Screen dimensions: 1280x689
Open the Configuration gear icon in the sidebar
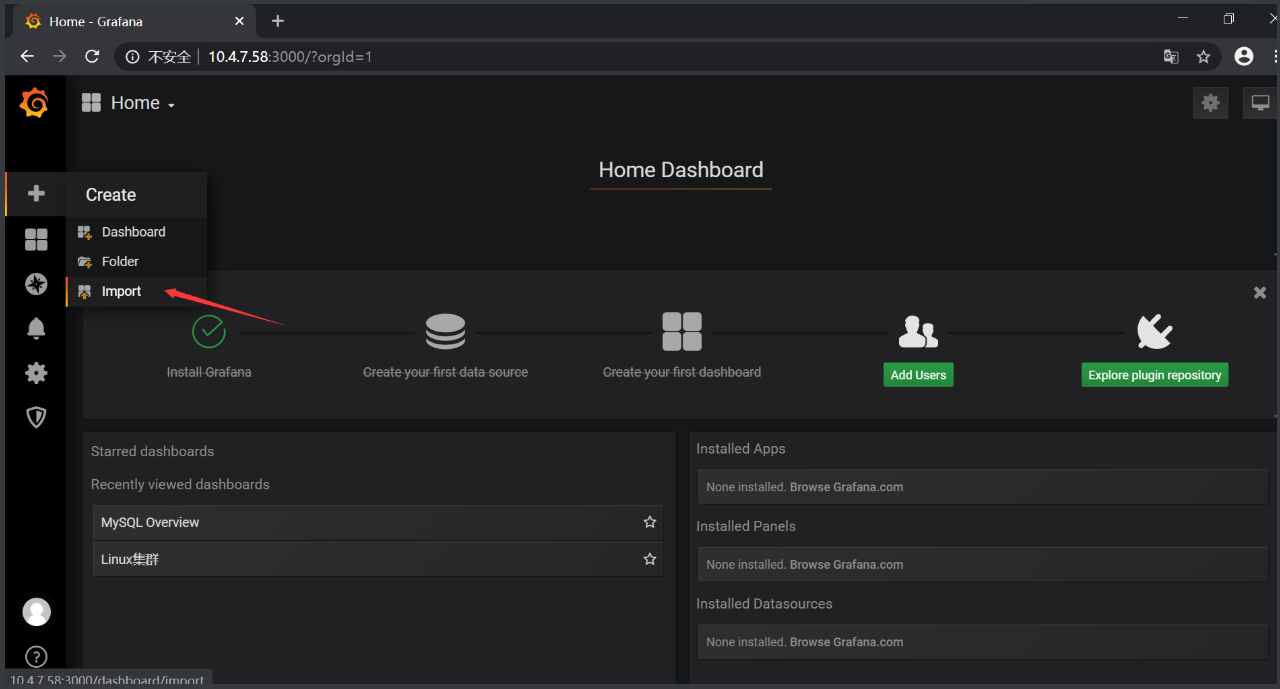(36, 373)
